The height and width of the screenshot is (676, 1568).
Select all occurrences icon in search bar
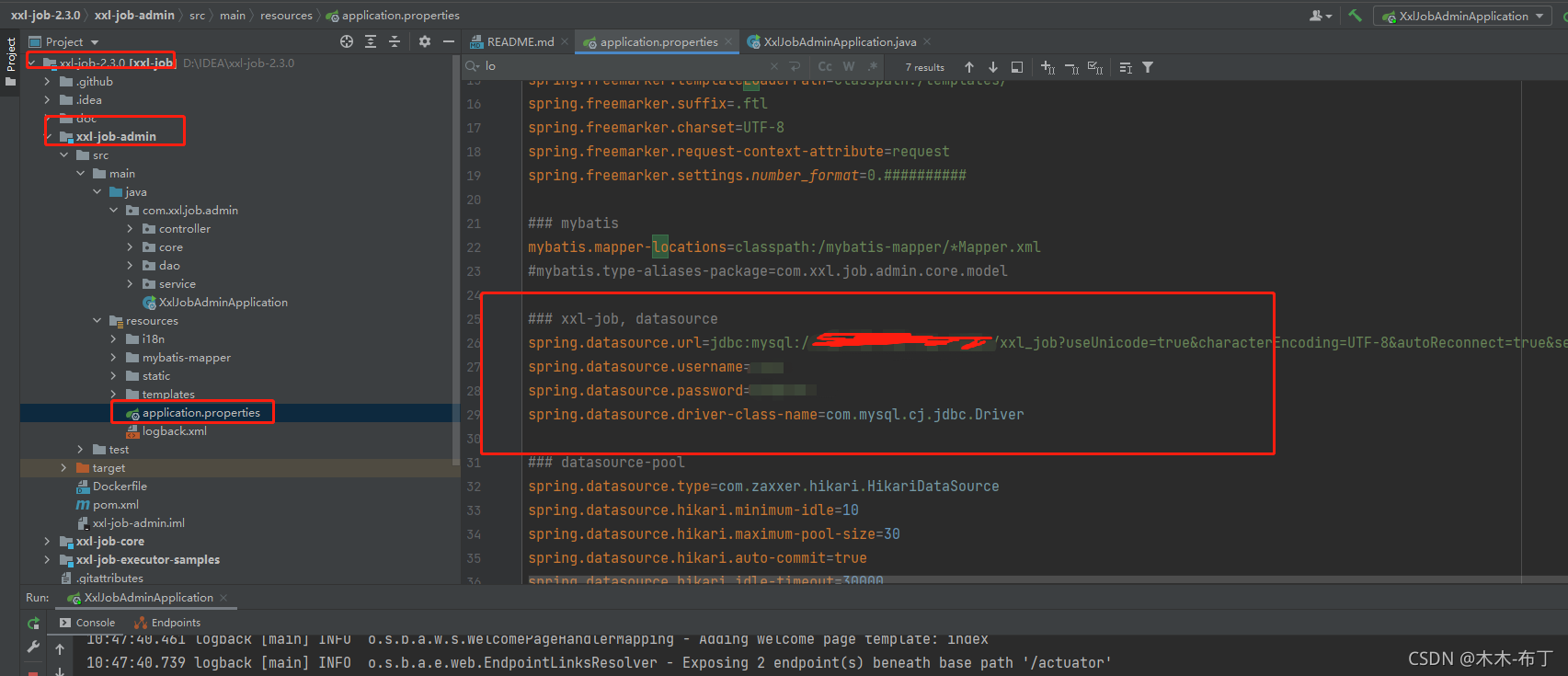tap(1095, 67)
